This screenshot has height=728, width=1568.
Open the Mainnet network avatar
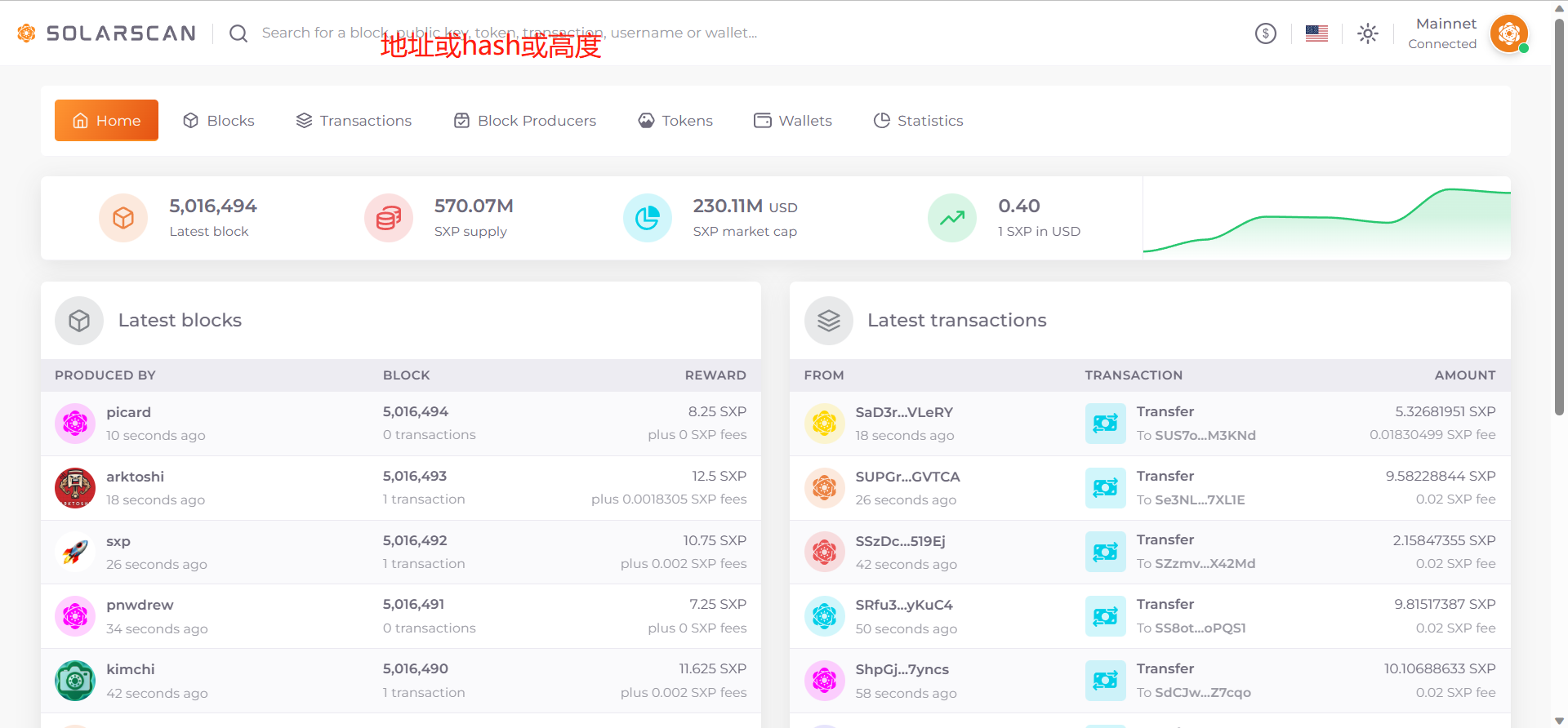click(x=1509, y=33)
